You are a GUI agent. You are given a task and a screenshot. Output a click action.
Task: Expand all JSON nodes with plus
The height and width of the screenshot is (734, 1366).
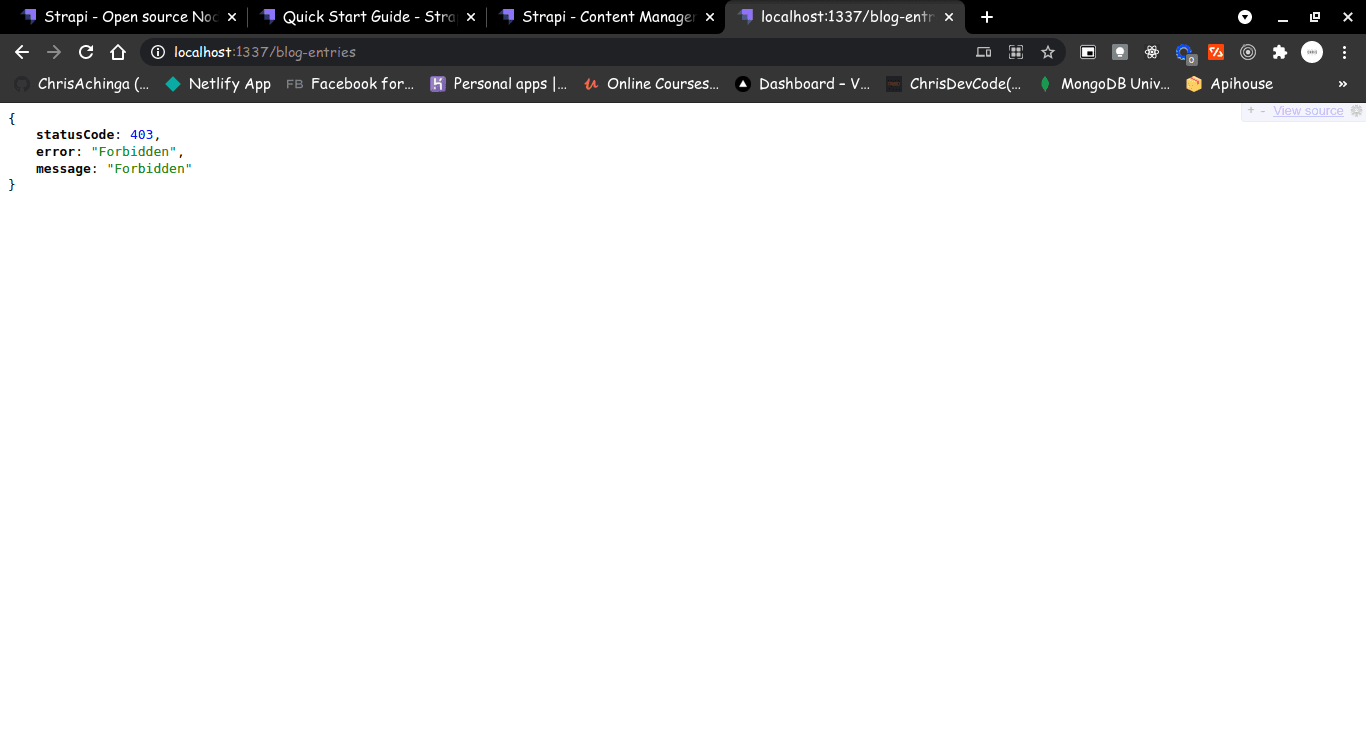point(1250,111)
